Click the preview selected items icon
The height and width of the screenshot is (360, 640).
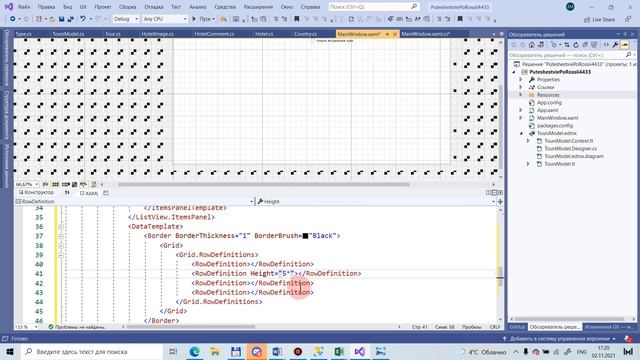[x=624, y=45]
